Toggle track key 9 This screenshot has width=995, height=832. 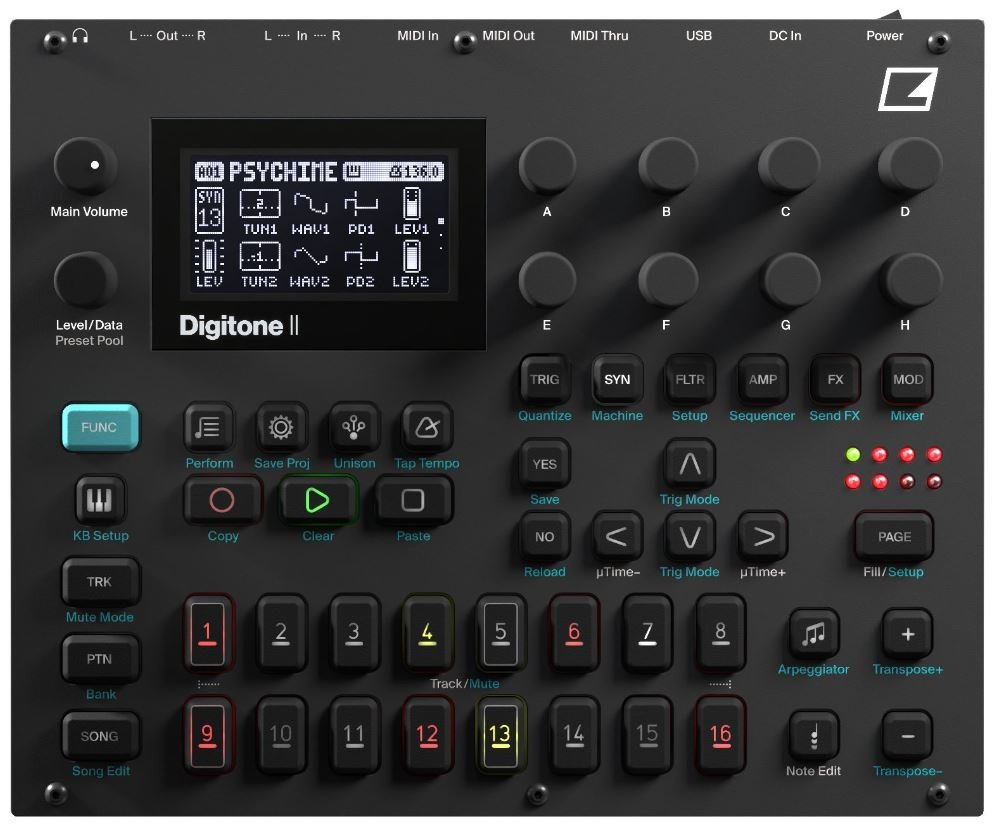click(x=208, y=735)
